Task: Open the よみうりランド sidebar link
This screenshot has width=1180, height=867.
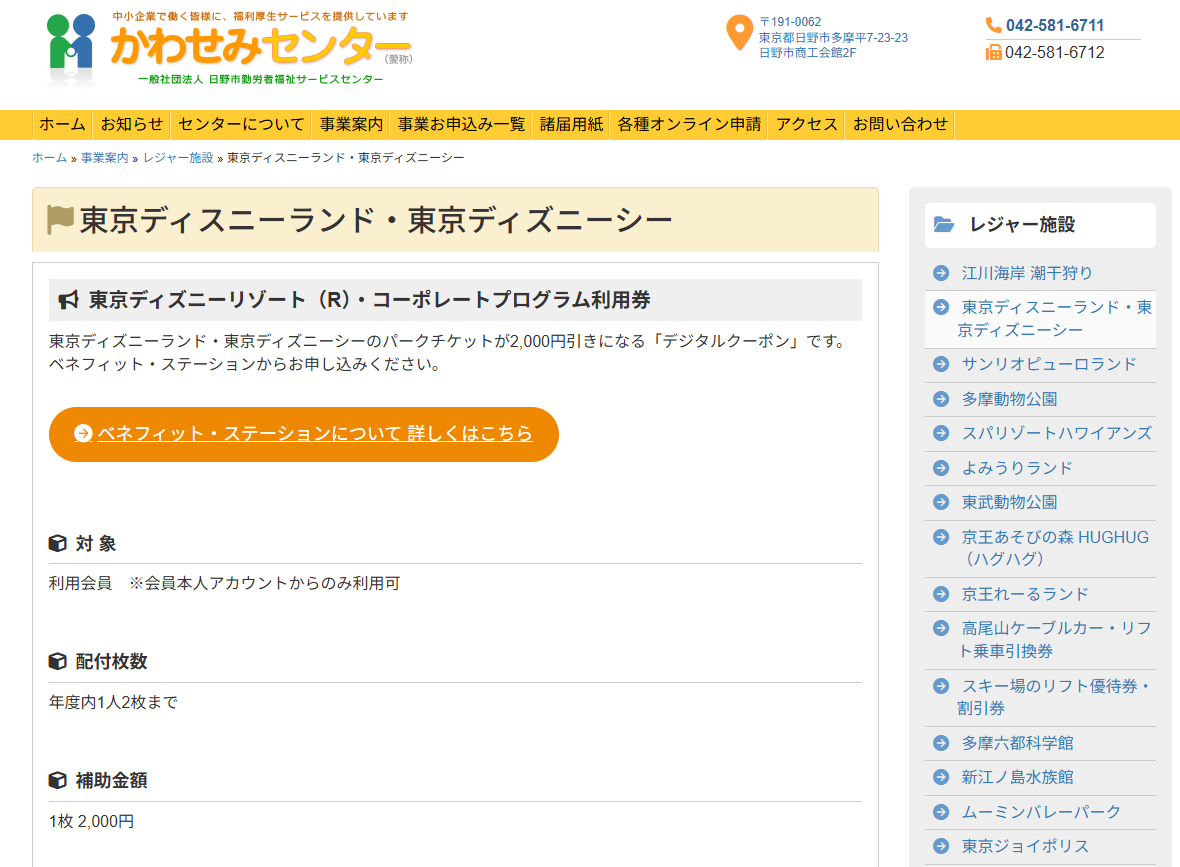Action: pyautogui.click(x=1017, y=468)
